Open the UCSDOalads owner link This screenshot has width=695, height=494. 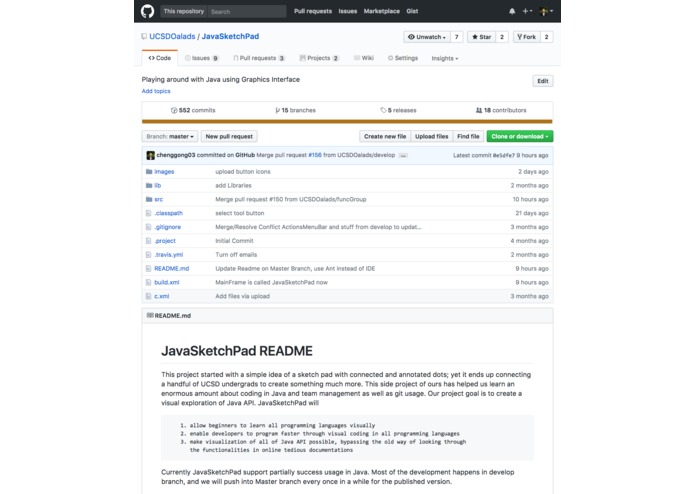tap(172, 36)
